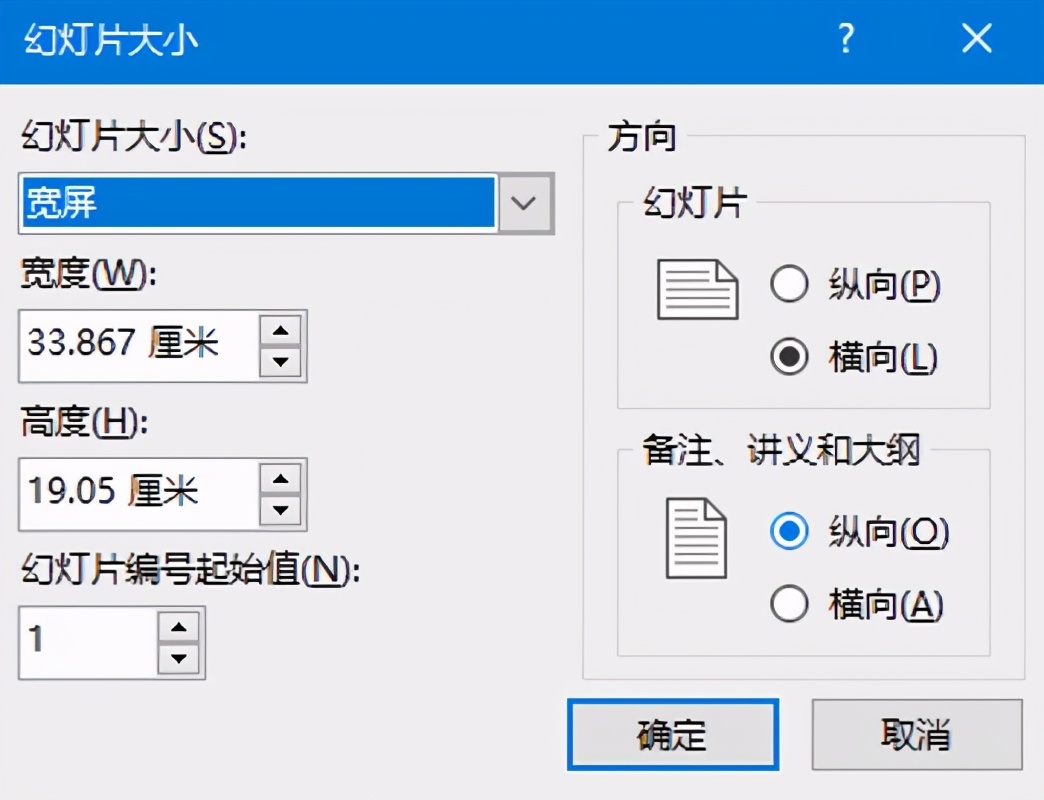Select 横向(A) for notes and handouts
1044x800 pixels.
click(x=790, y=603)
